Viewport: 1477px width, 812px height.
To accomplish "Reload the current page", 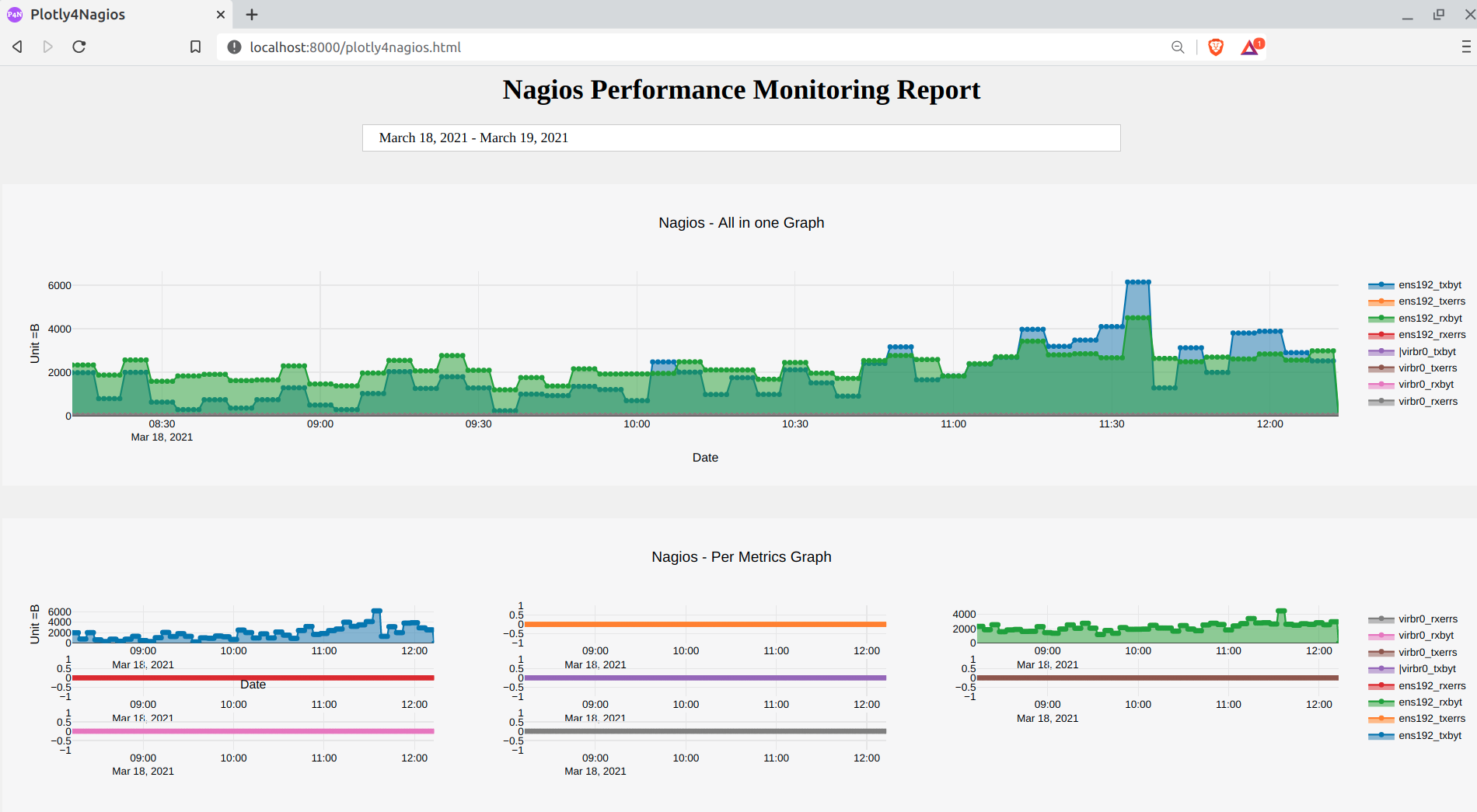I will [79, 47].
